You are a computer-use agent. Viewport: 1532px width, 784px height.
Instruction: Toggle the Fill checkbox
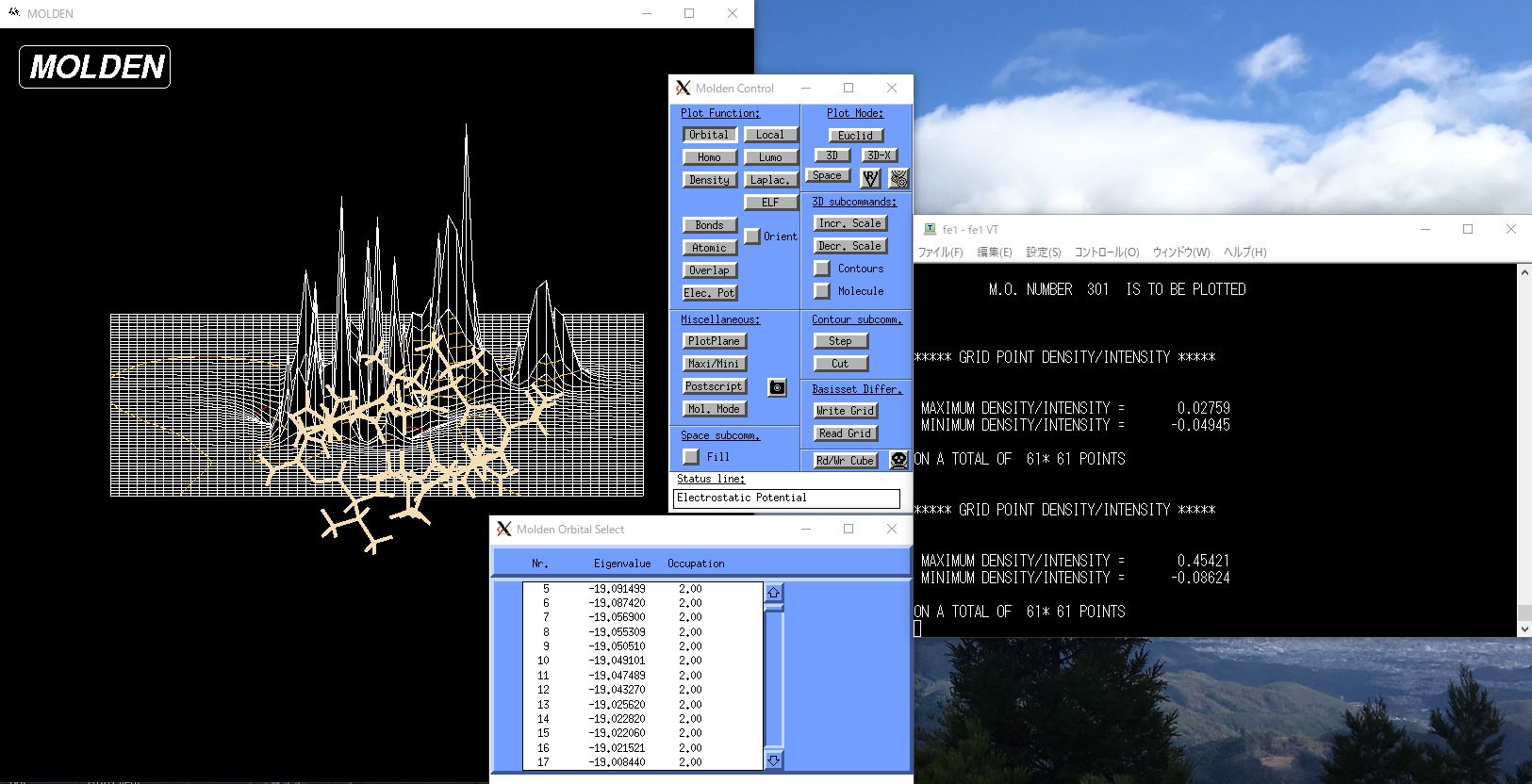[x=691, y=457]
